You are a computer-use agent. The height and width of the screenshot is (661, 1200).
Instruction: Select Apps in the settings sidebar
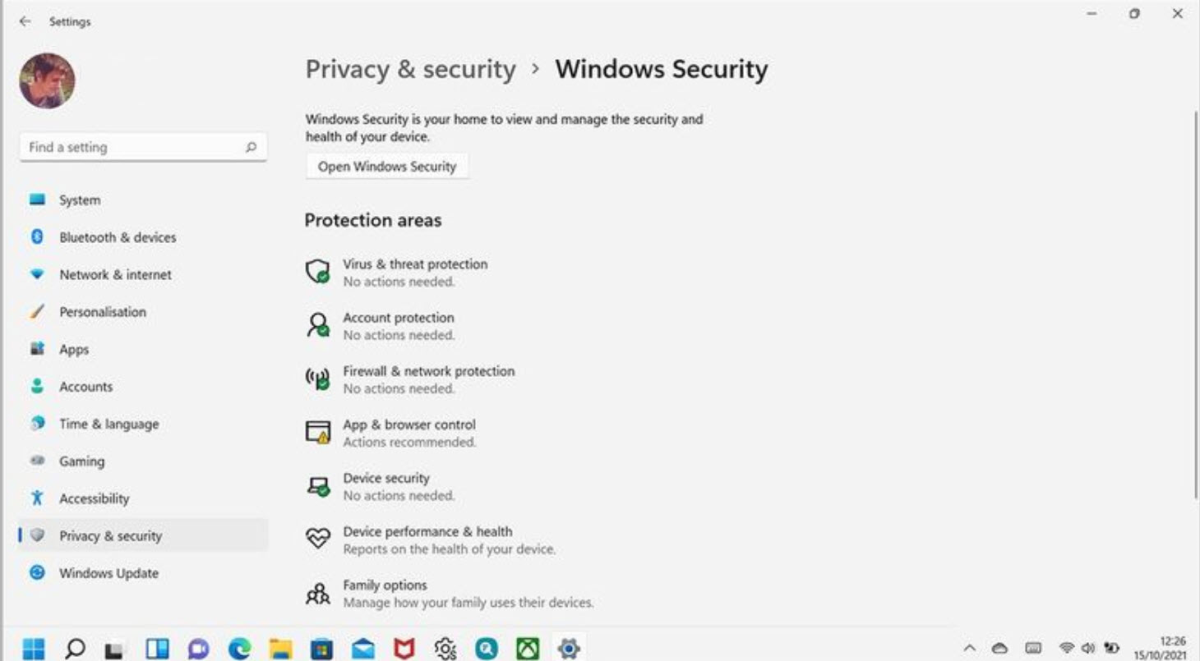click(73, 349)
